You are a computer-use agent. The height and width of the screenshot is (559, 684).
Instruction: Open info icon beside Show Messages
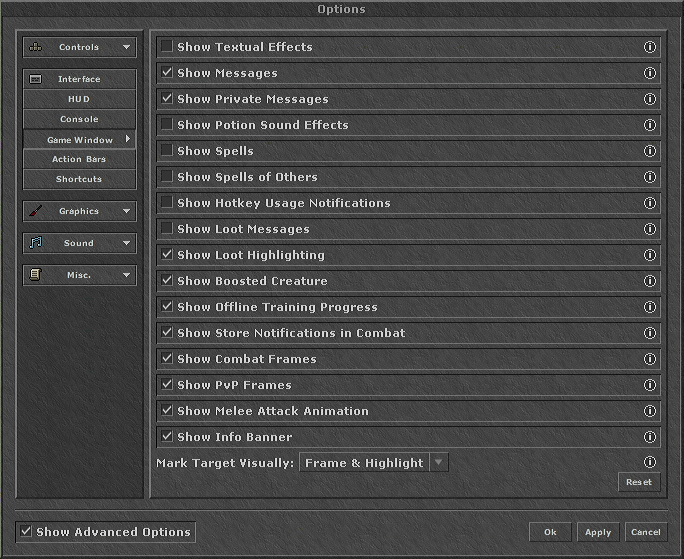pos(650,73)
